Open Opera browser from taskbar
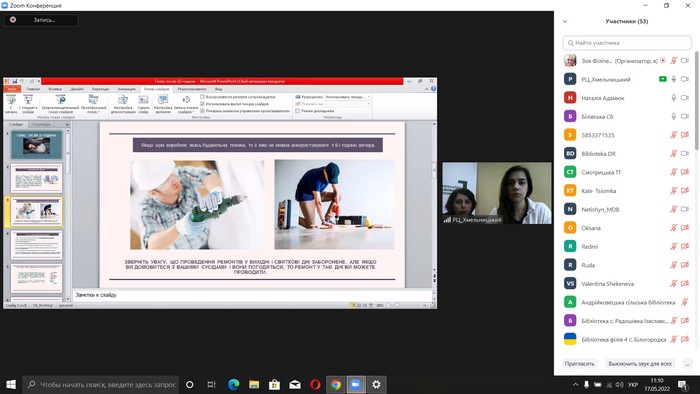 pos(315,384)
